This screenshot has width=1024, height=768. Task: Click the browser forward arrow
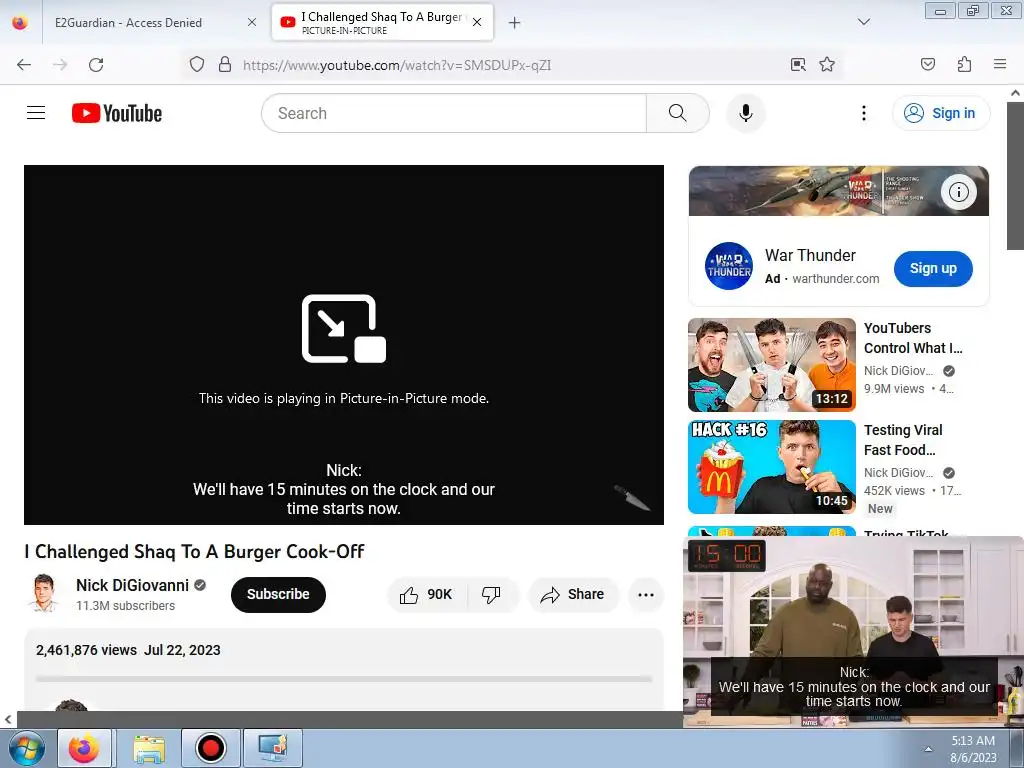point(60,65)
